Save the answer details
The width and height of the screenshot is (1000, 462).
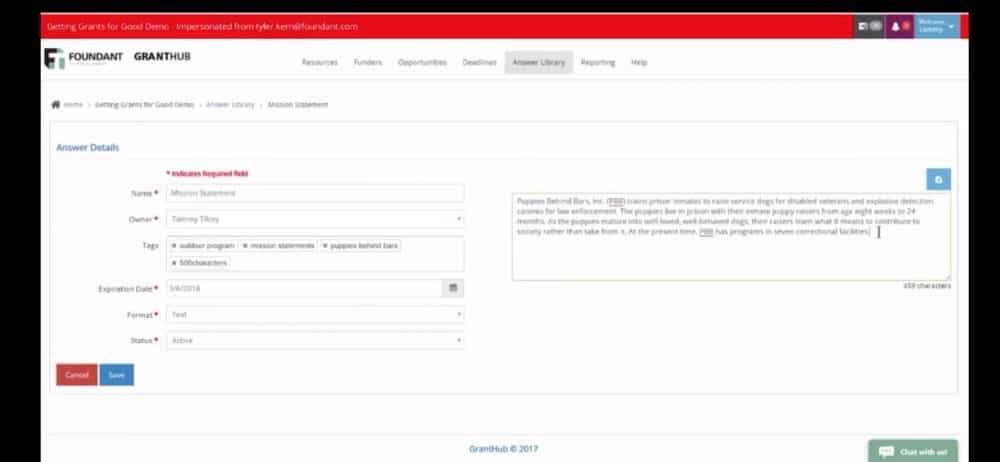tap(116, 375)
